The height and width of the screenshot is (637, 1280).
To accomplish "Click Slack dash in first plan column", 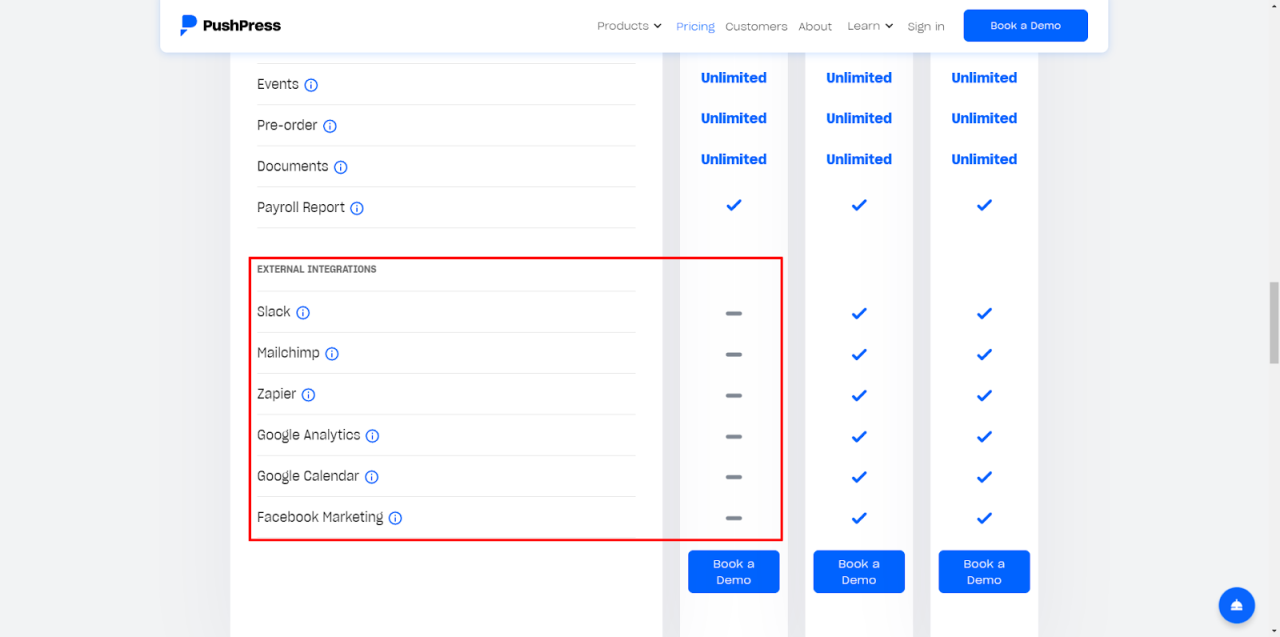I will (x=733, y=314).
